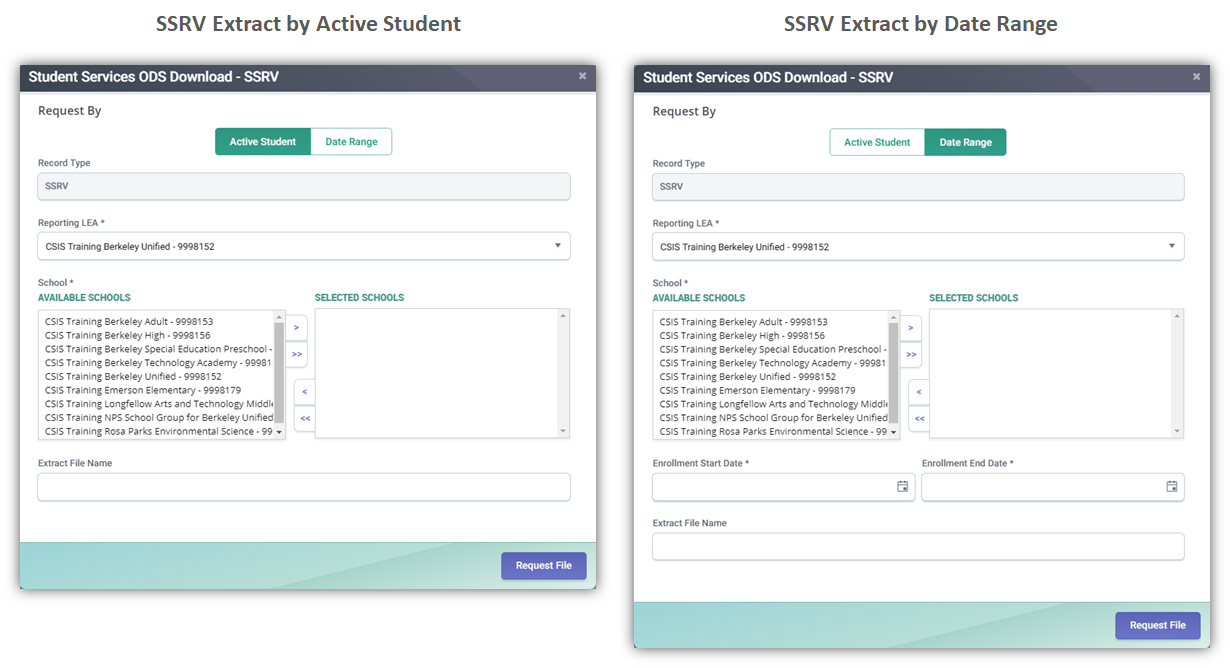The height and width of the screenshot is (668, 1230).
Task: Close the Date Range SSRV dialog
Action: [1196, 76]
